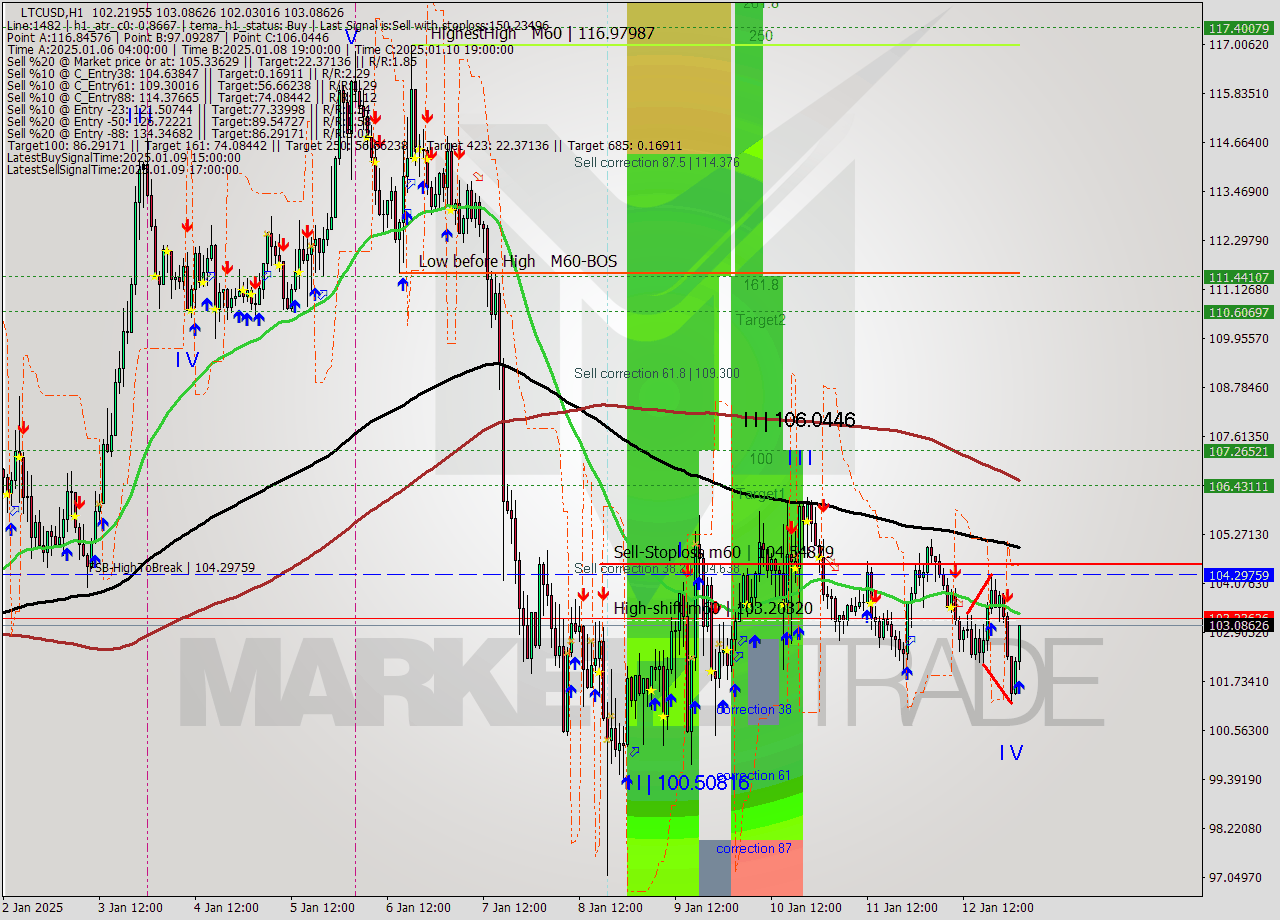Select 'Sell correction 87.5 | 114.376' text

pos(657,162)
